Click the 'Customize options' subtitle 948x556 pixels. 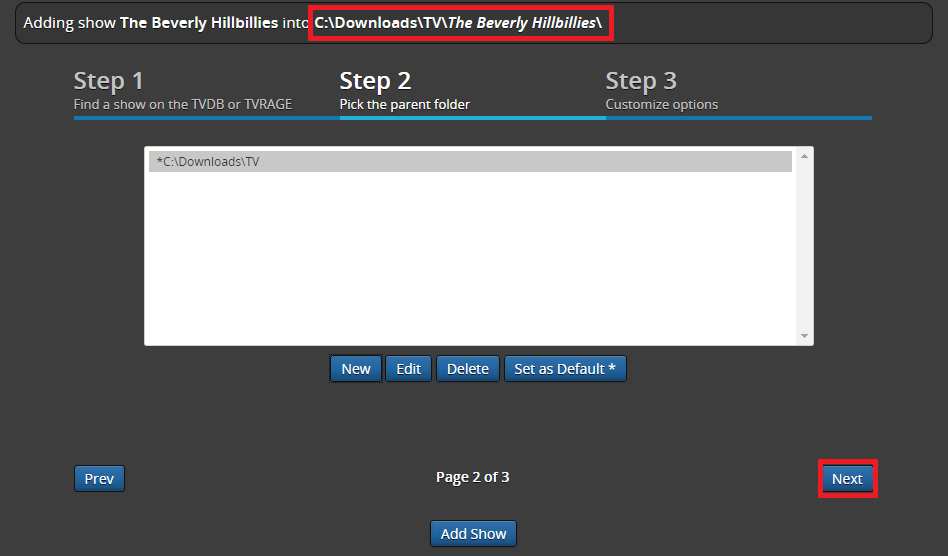point(661,104)
